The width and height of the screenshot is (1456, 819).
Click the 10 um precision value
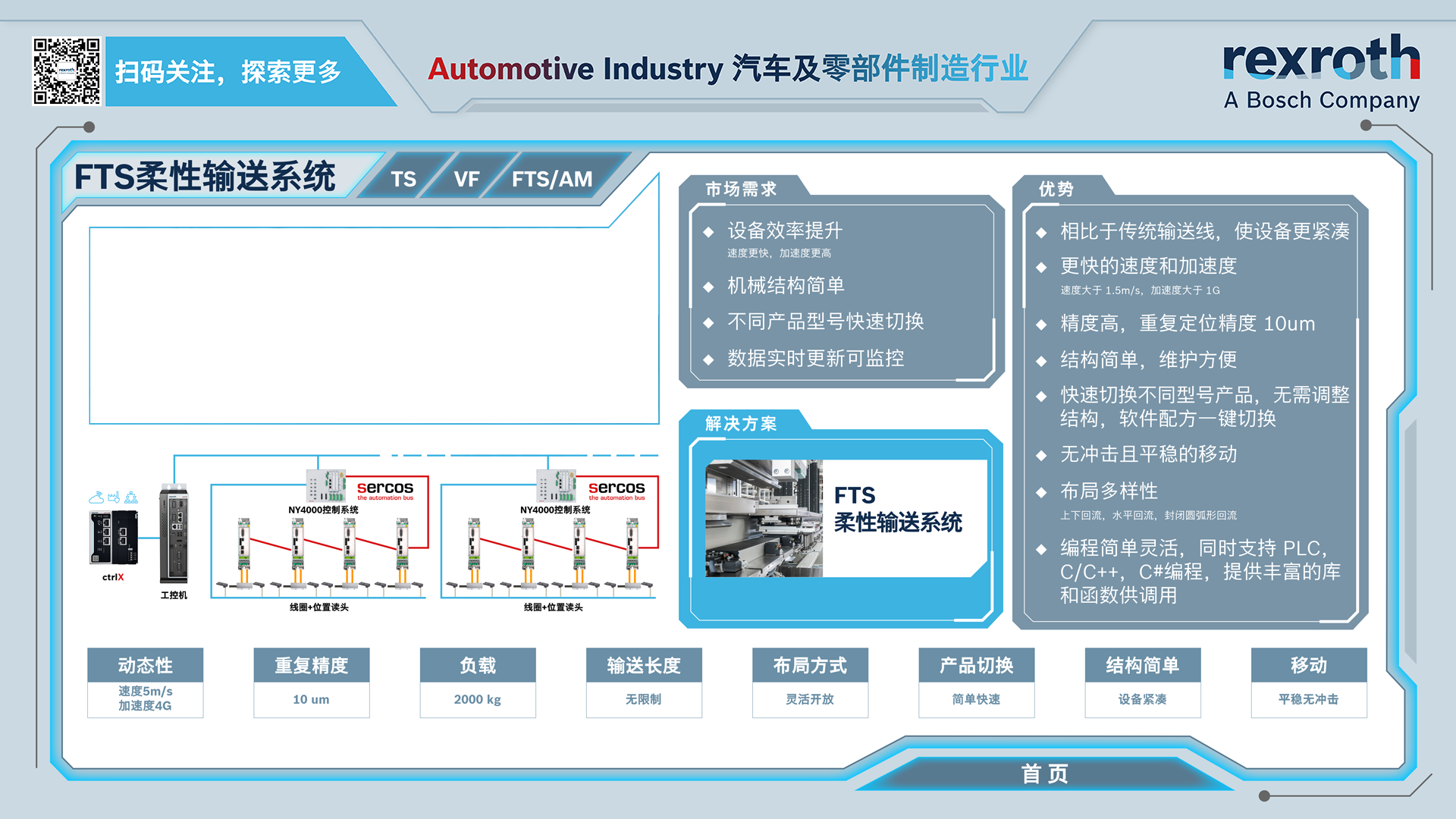click(311, 699)
